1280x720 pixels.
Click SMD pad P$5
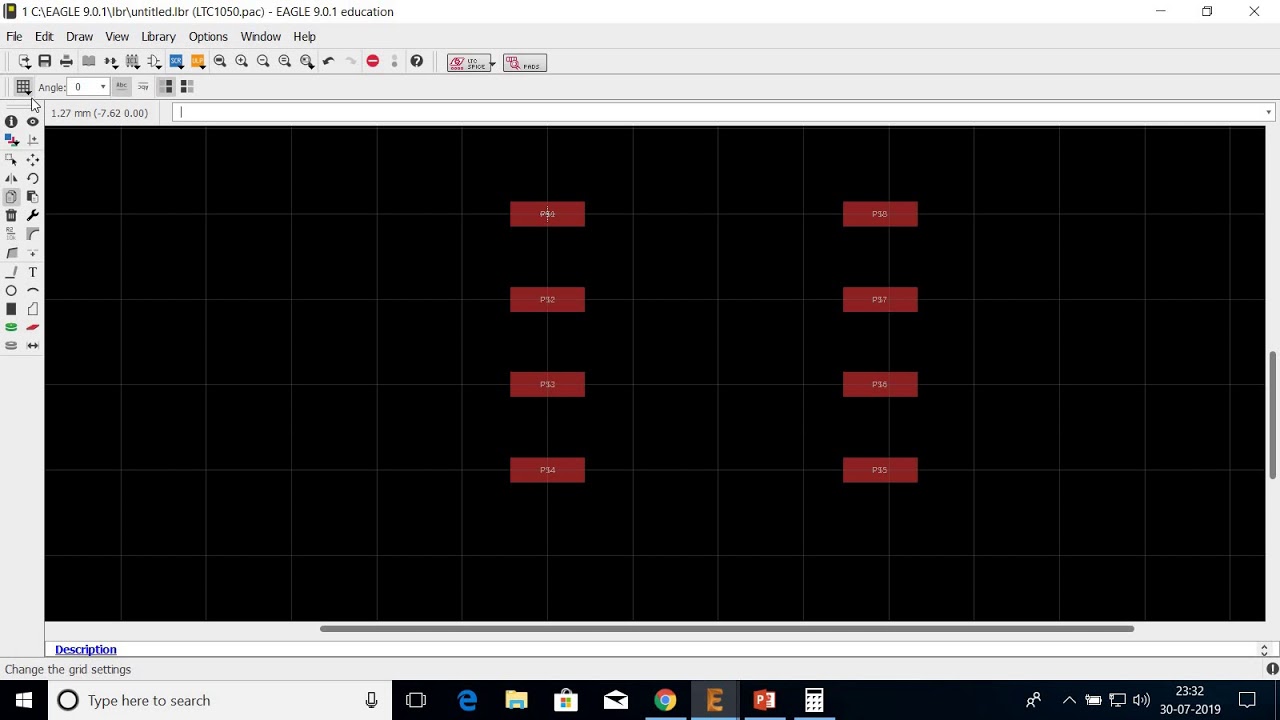click(880, 470)
